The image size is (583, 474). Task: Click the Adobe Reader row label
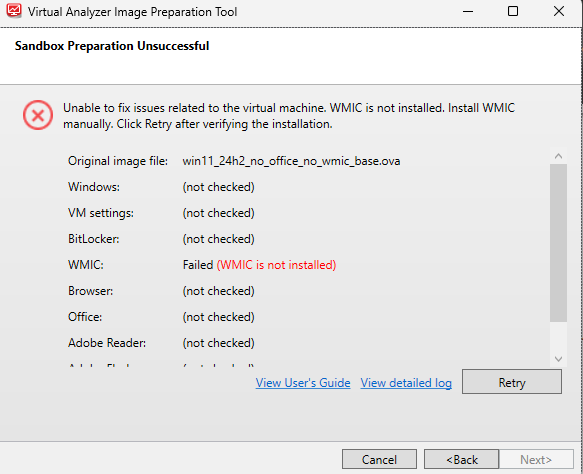click(x=107, y=343)
